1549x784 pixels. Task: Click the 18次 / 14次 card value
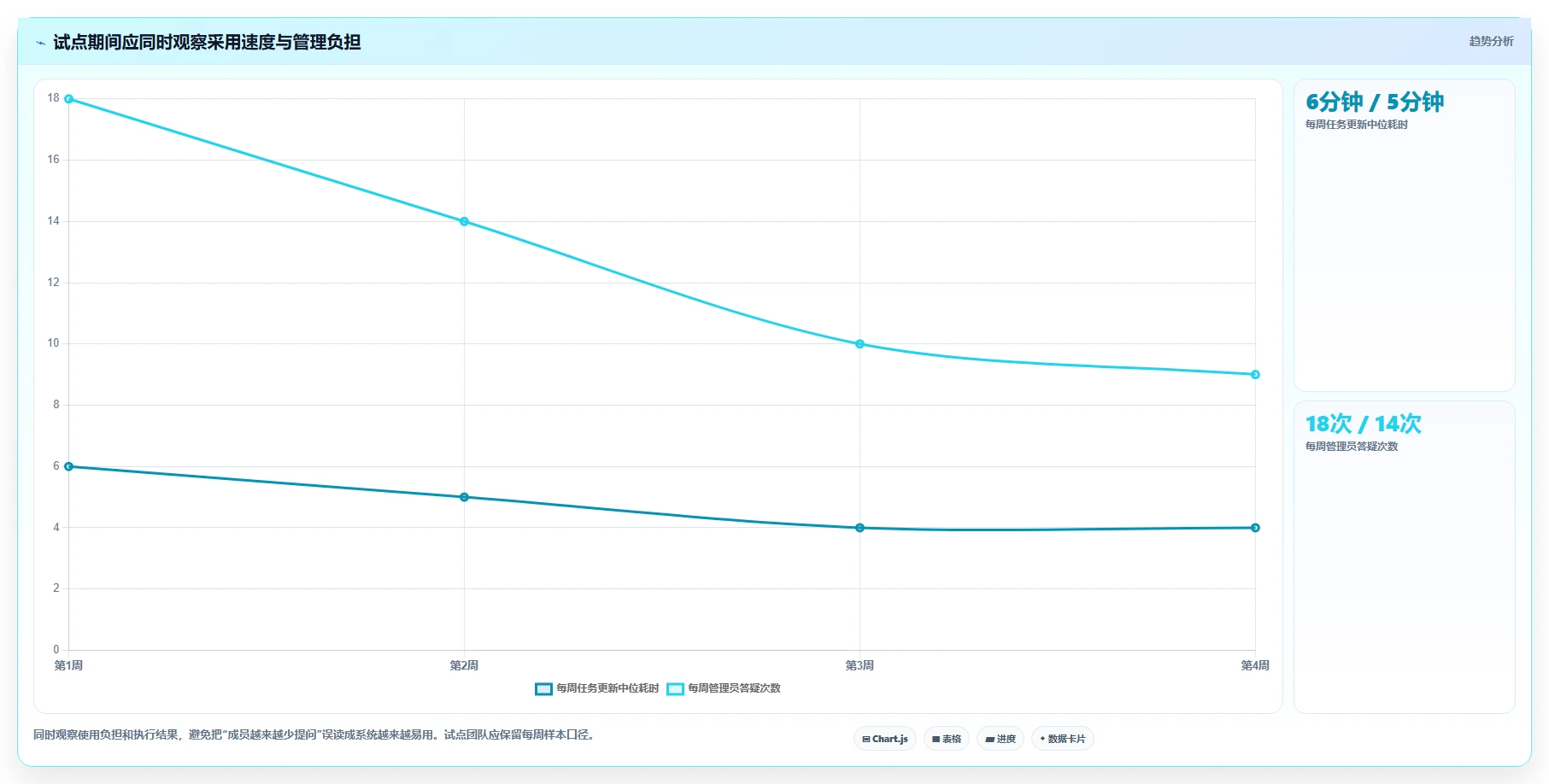[x=1363, y=424]
